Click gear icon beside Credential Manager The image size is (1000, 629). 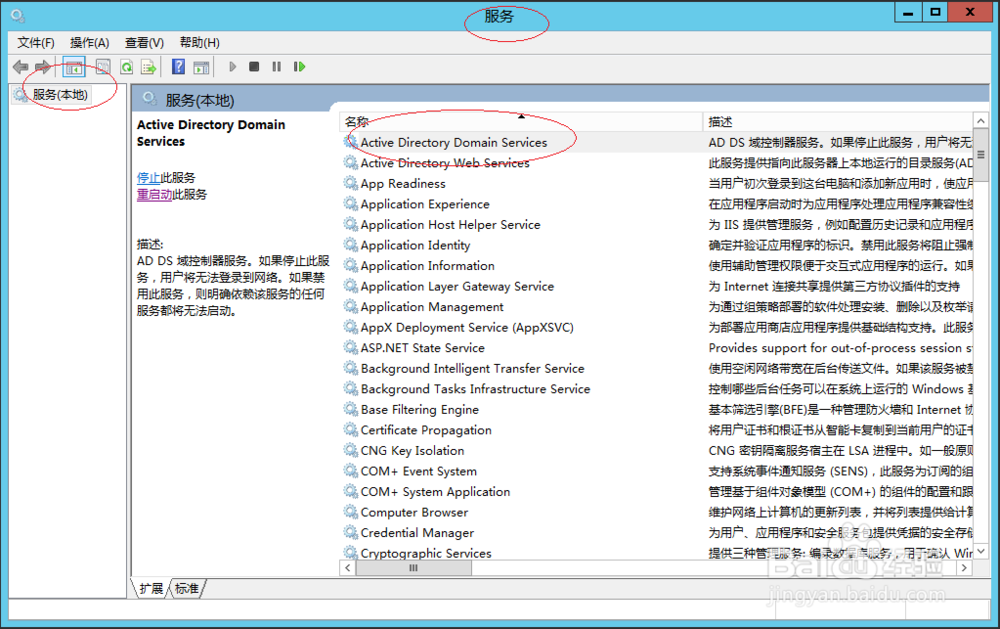[351, 532]
